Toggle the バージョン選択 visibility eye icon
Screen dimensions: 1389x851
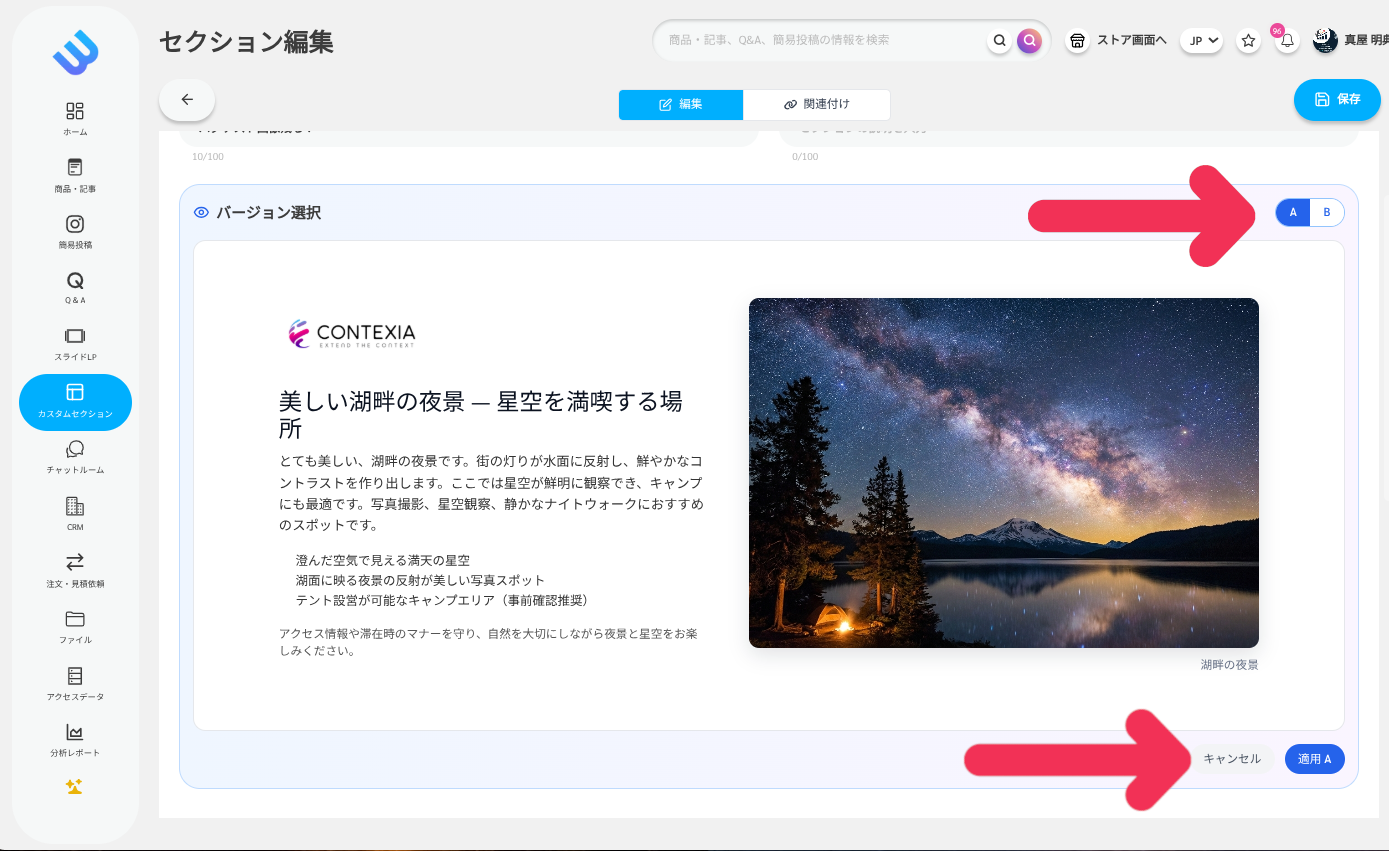point(201,212)
